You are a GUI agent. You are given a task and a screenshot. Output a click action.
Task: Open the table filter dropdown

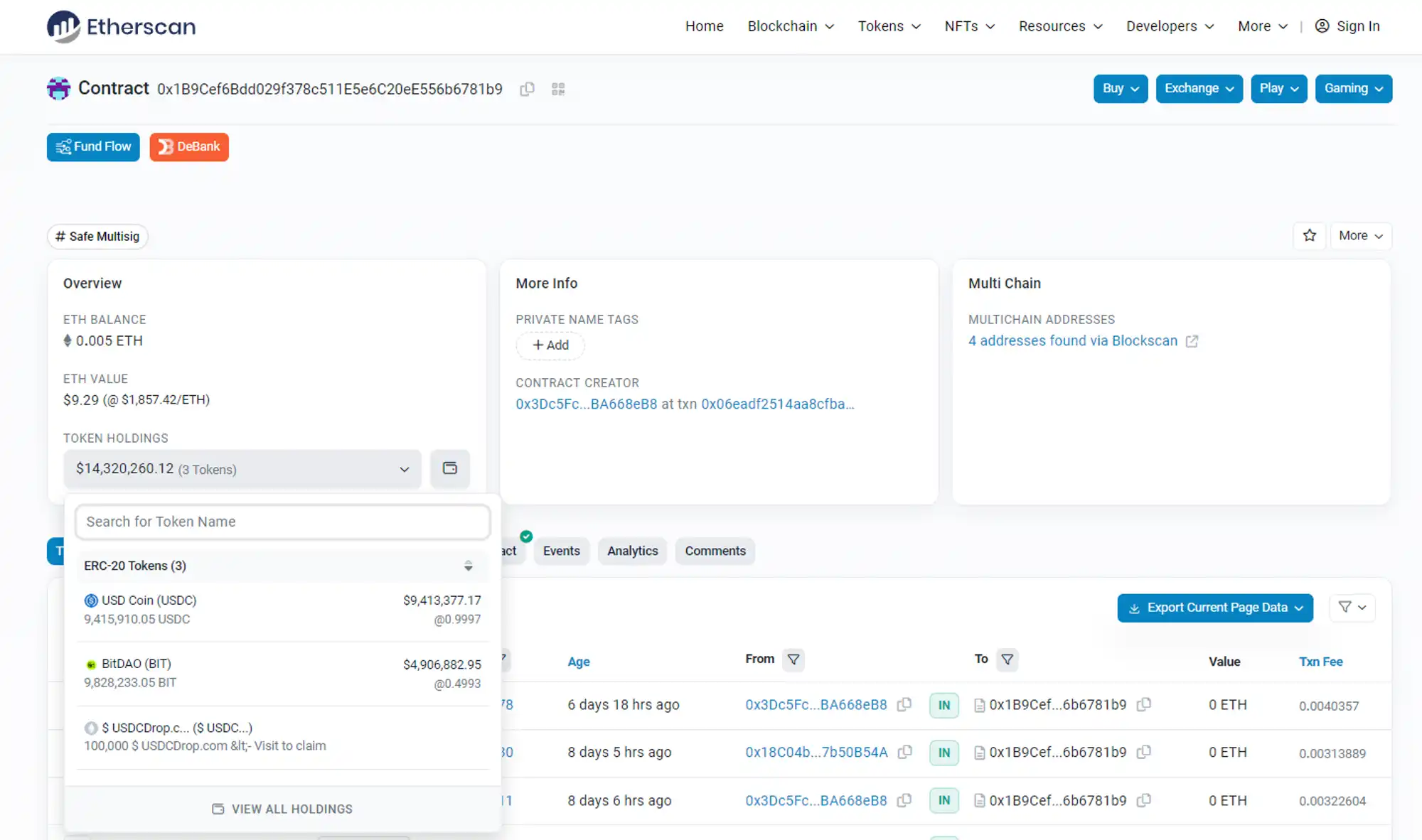point(1352,607)
